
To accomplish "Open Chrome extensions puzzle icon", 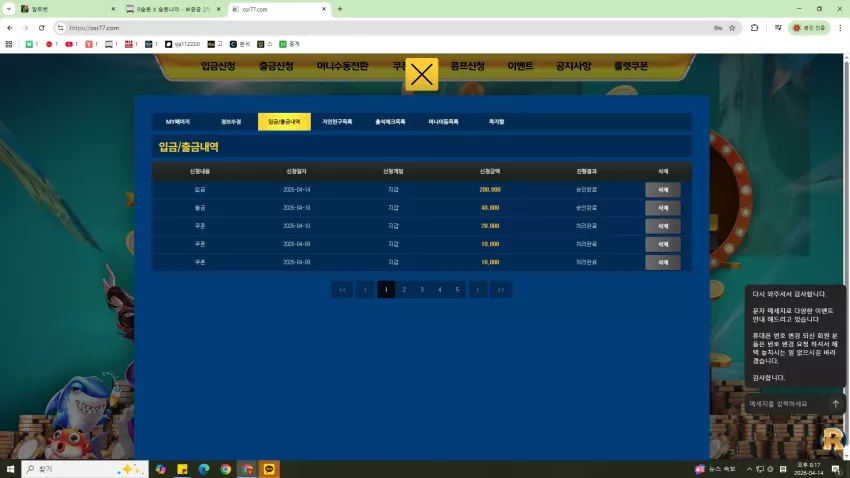I will point(754,28).
